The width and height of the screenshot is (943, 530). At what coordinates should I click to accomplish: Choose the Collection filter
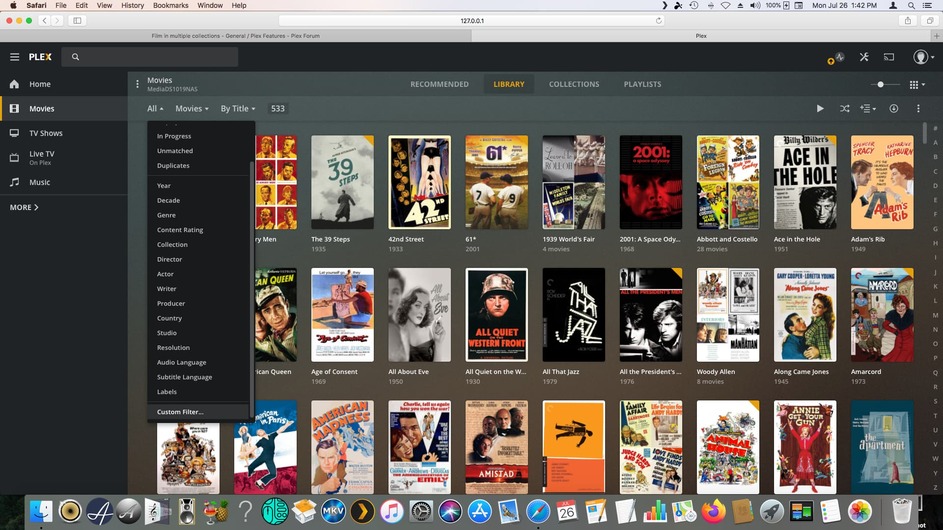(x=198, y=245)
